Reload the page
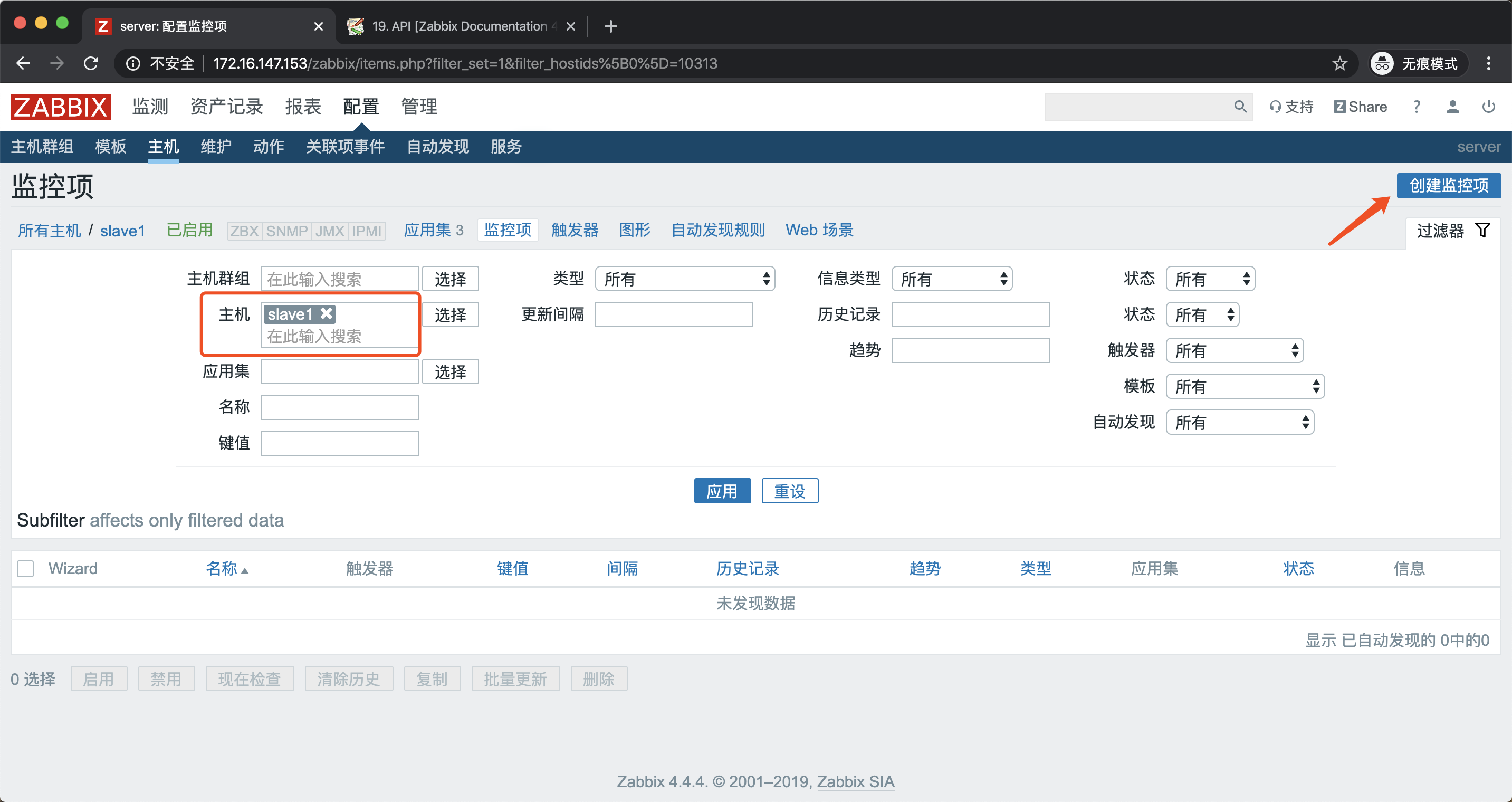1512x802 pixels. click(x=91, y=63)
